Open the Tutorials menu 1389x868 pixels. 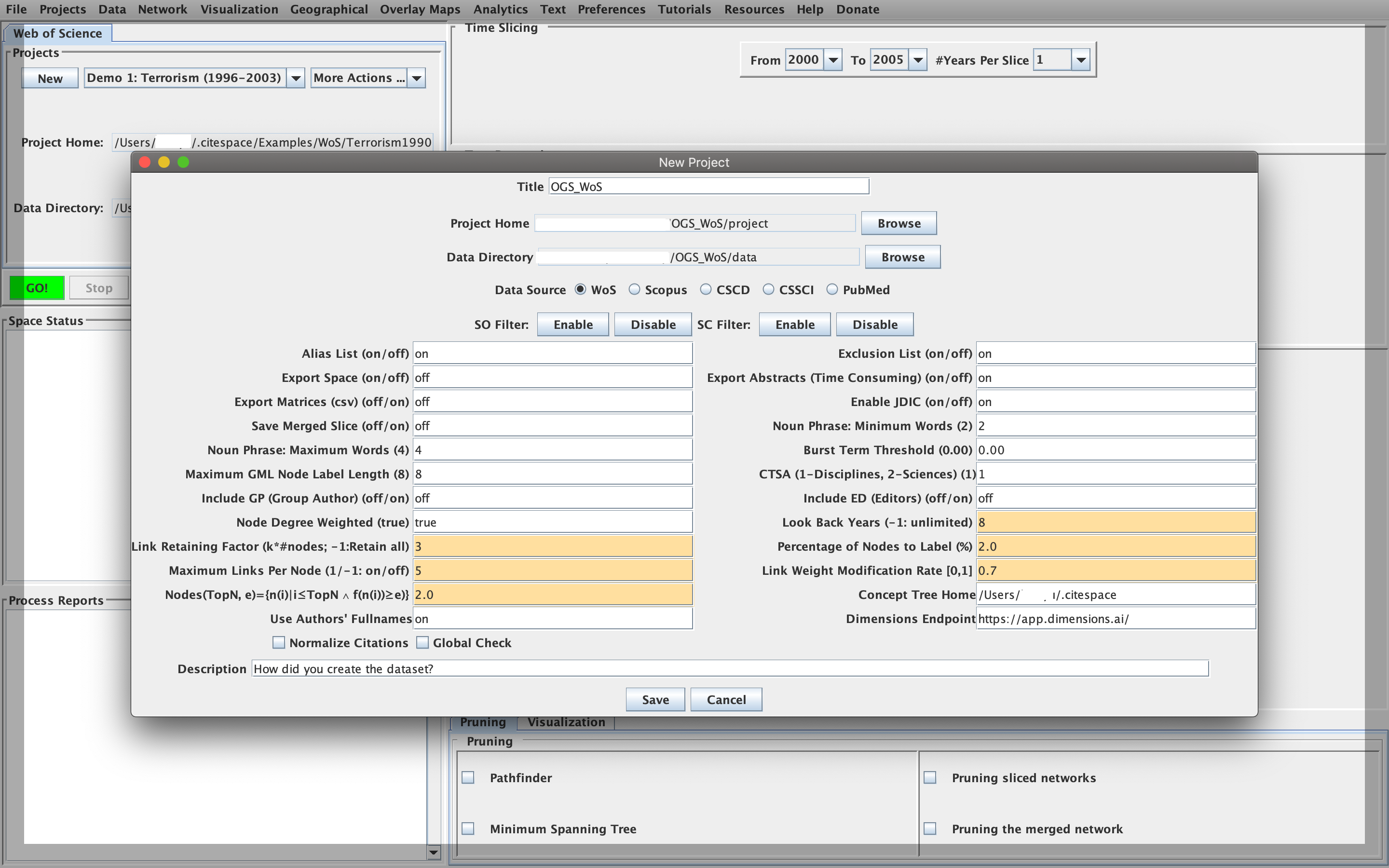tap(684, 9)
